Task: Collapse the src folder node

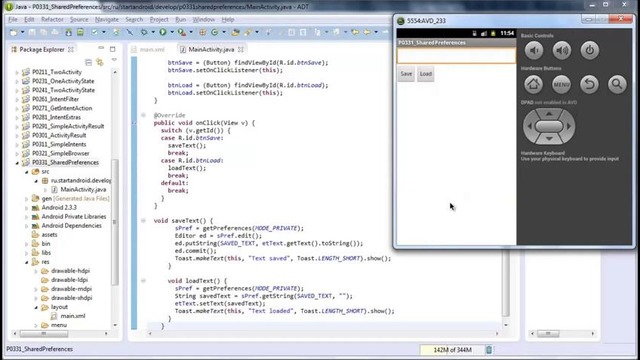Action: pos(27,172)
